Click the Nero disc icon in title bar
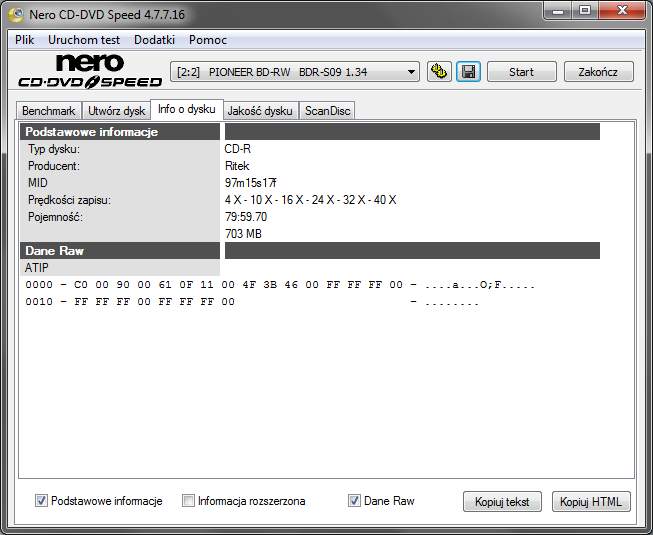 (x=16, y=15)
